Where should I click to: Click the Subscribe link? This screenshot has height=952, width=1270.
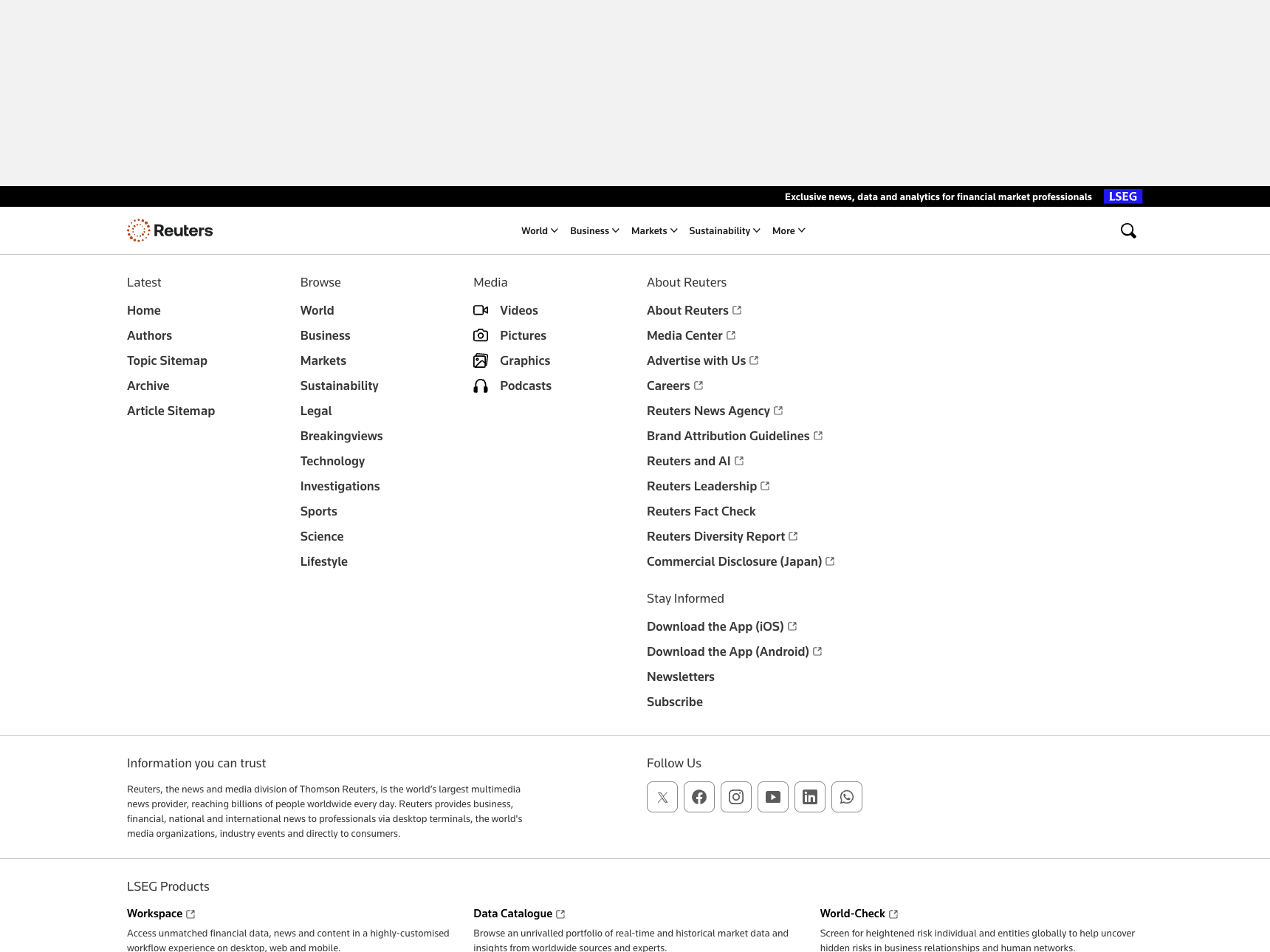675,702
